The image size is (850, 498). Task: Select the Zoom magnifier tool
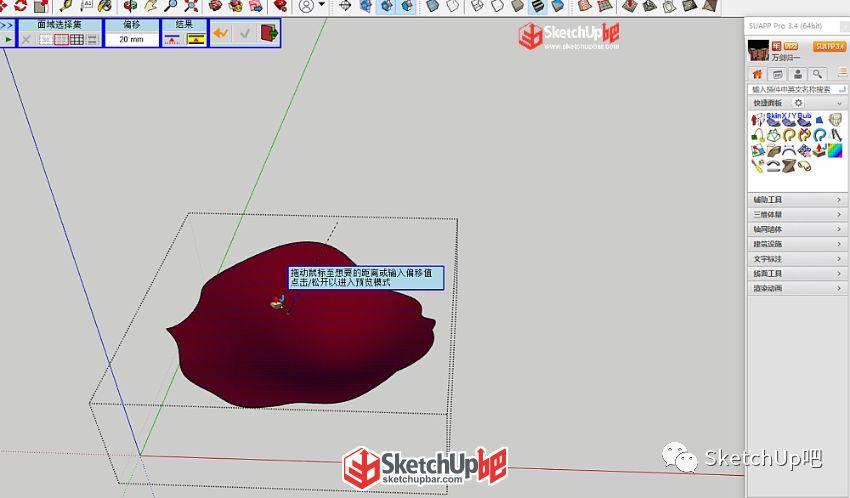coord(171,5)
